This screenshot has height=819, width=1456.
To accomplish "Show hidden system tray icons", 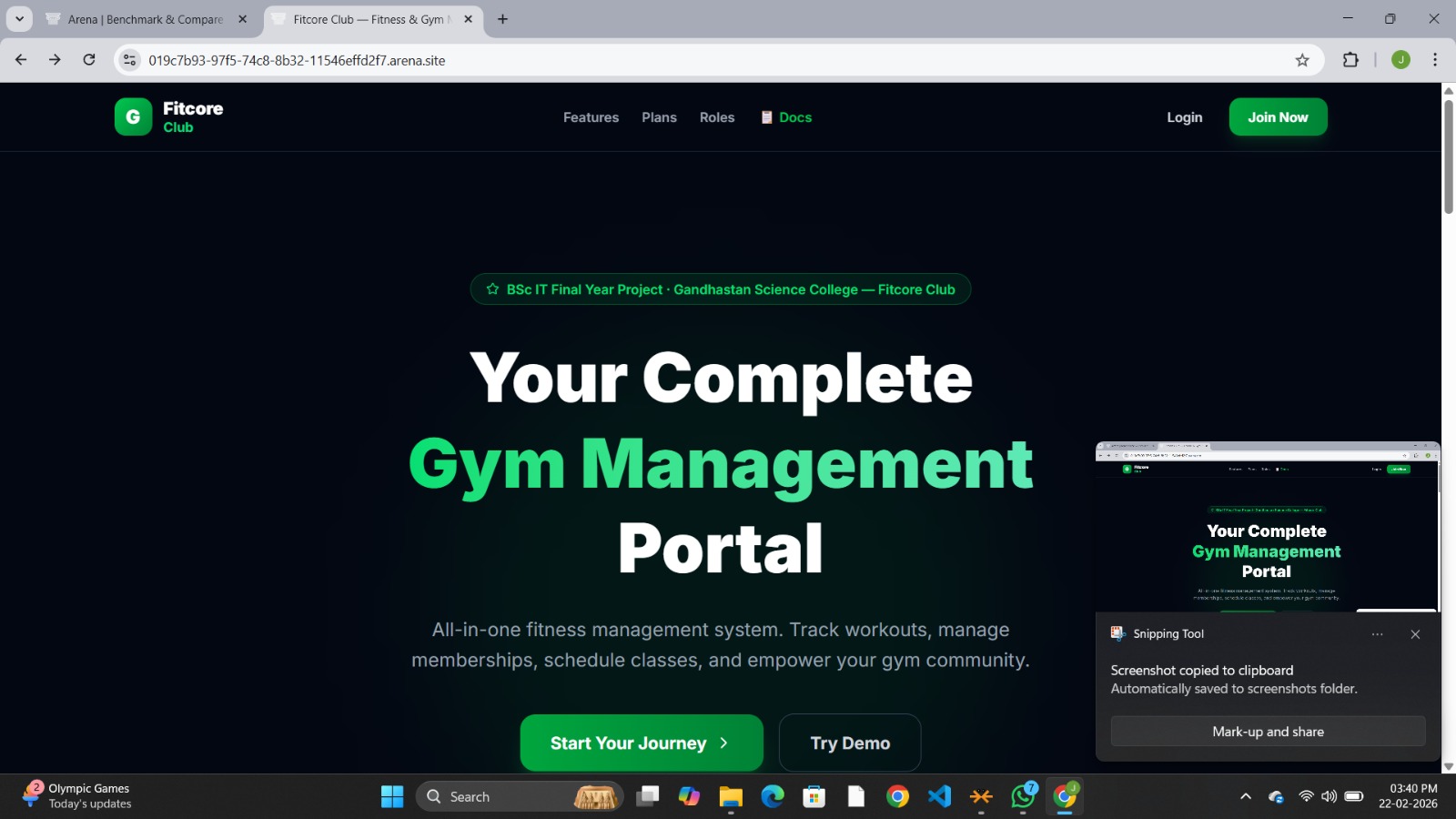I will (1246, 797).
